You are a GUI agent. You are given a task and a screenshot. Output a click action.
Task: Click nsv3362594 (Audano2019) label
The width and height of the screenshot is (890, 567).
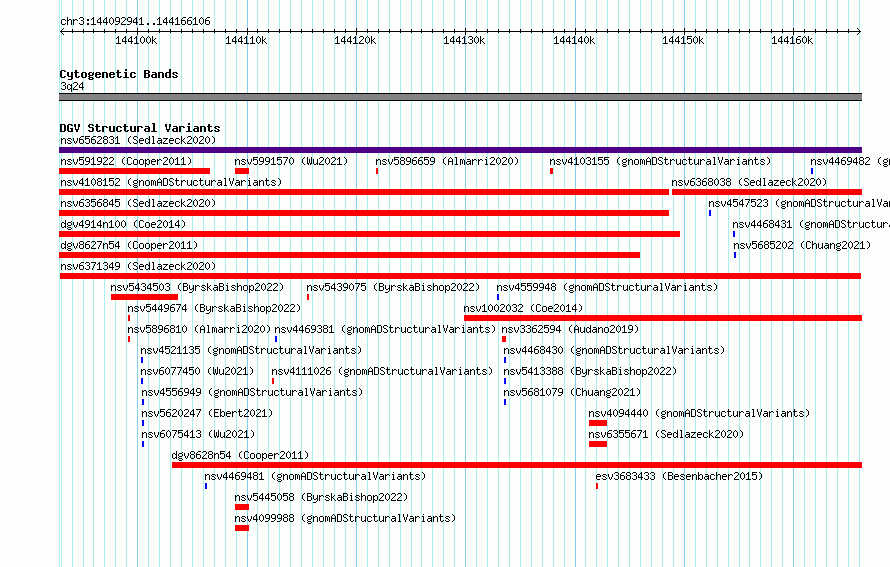pyautogui.click(x=570, y=329)
